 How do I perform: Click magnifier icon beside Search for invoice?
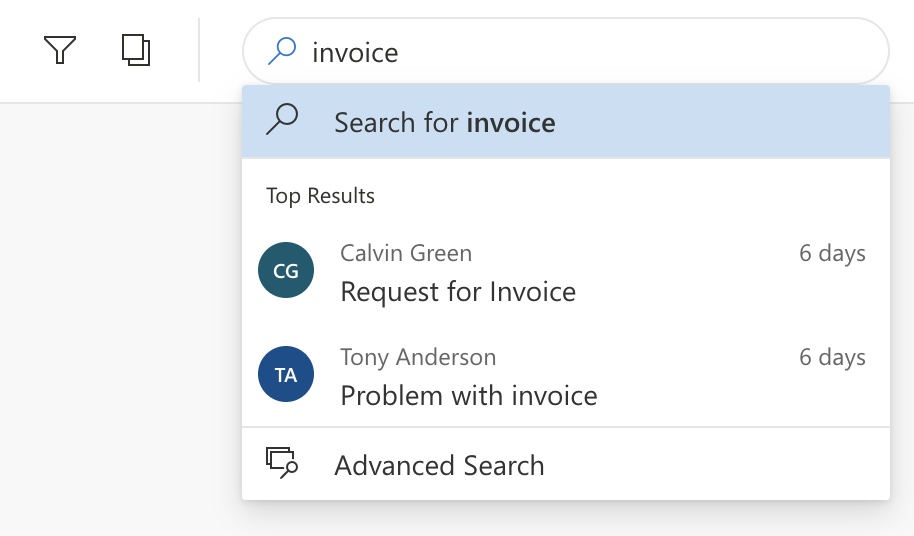pos(283,121)
